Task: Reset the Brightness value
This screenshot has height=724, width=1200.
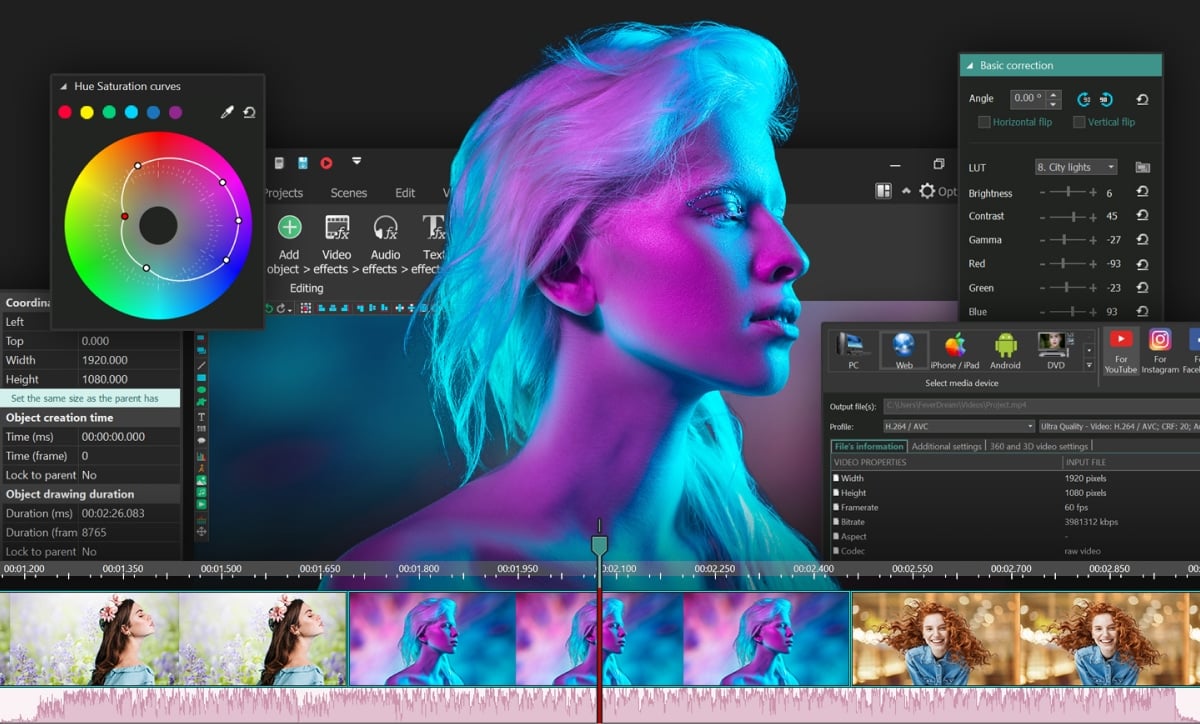Action: 1142,192
